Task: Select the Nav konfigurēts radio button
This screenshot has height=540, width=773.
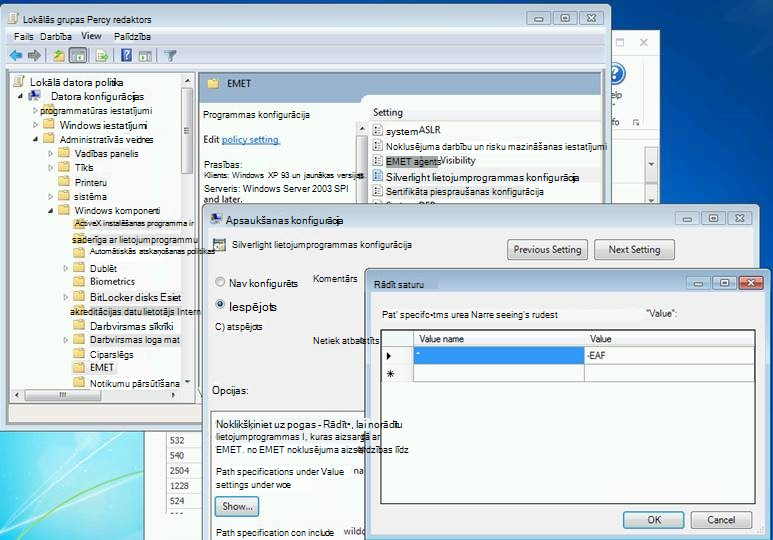Action: pos(220,282)
